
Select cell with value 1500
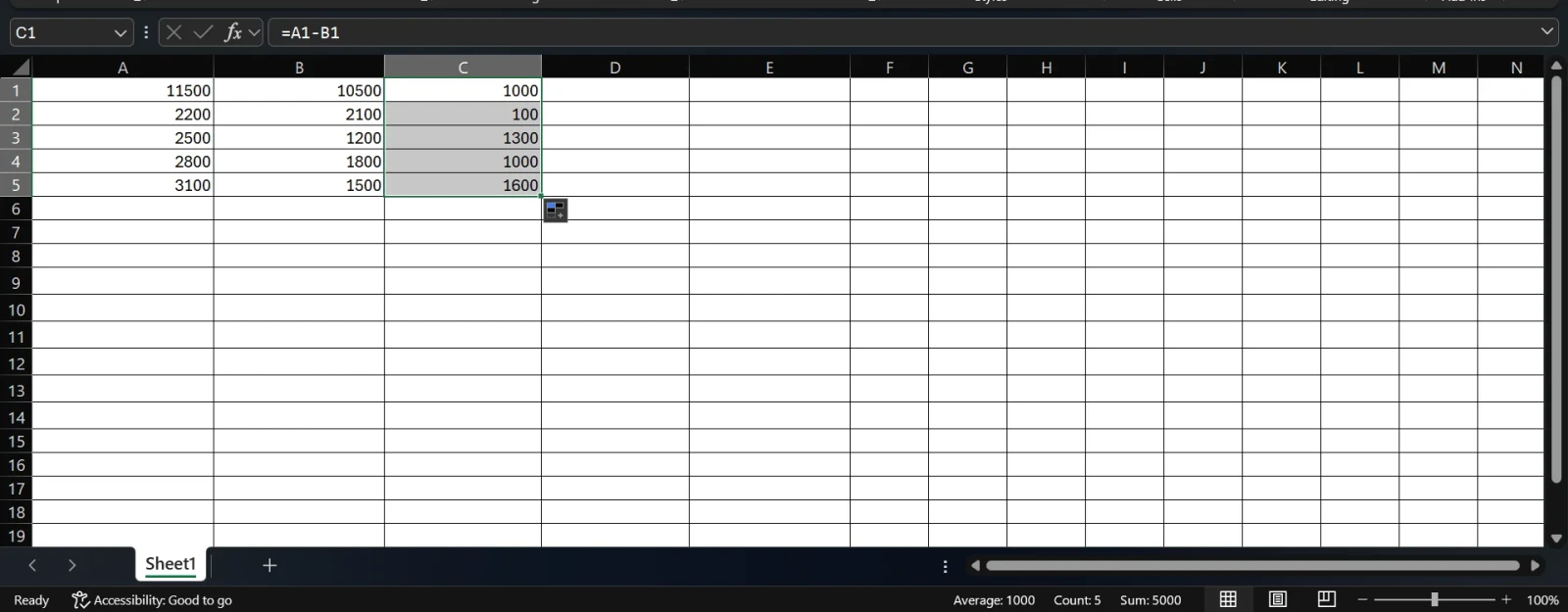pos(299,184)
